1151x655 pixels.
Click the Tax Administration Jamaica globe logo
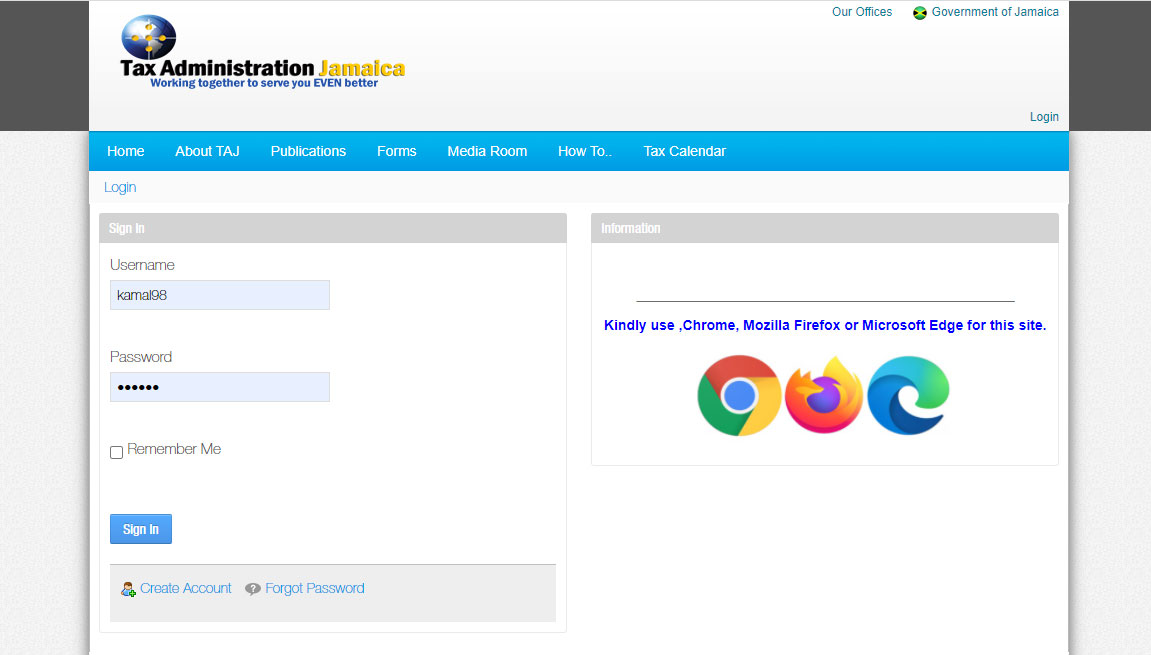coord(149,37)
